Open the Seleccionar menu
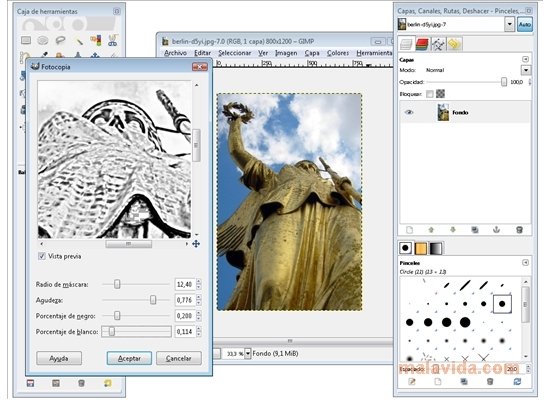Image resolution: width=550 pixels, height=400 pixels. pyautogui.click(x=235, y=53)
